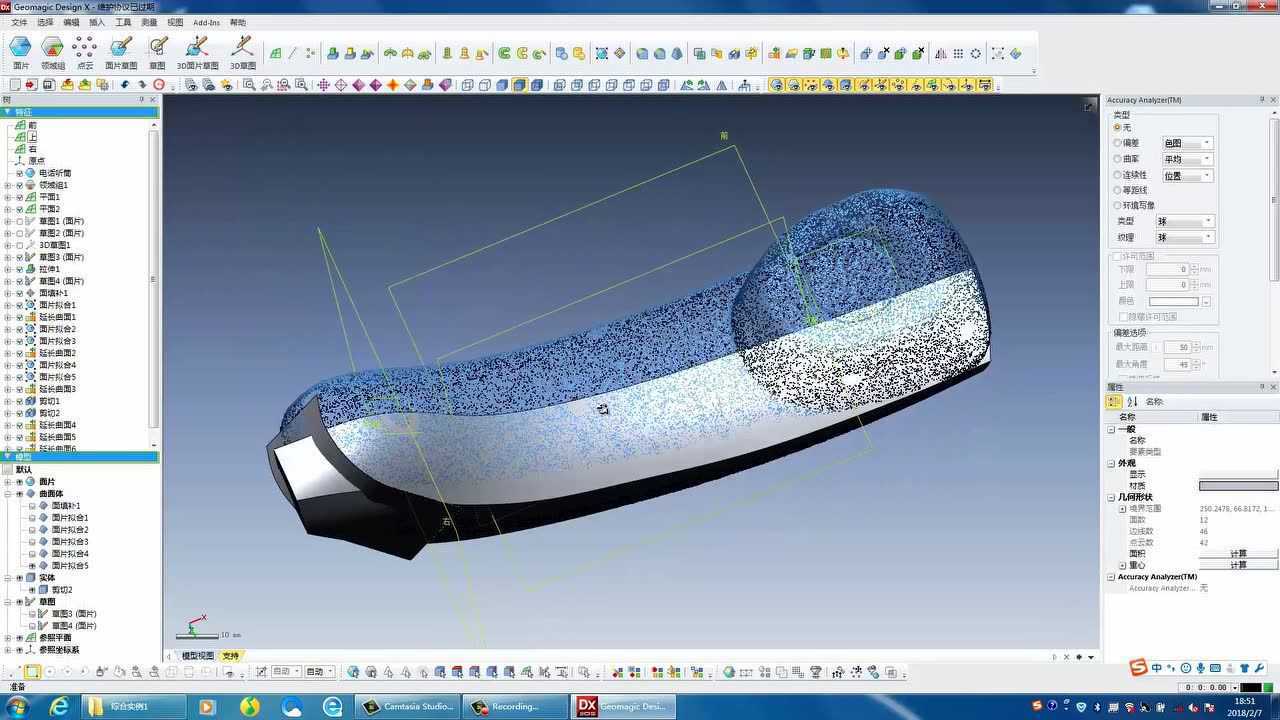Collapse the 几何形状 properties section
Screen dimensions: 1280x720
click(1111, 497)
